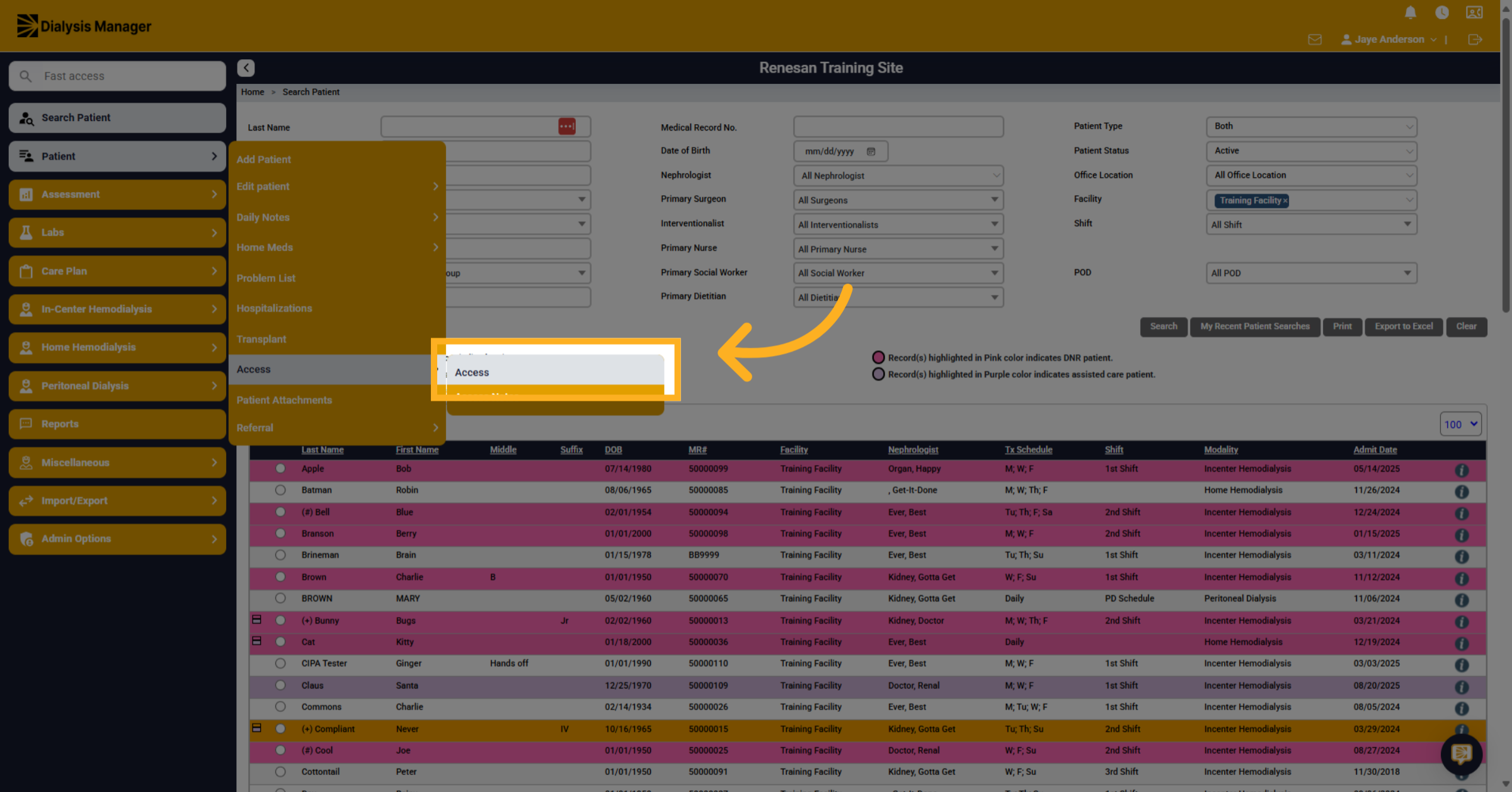Image resolution: width=1512 pixels, height=792 pixels.
Task: Open the mail envelope icon
Action: (x=1315, y=40)
